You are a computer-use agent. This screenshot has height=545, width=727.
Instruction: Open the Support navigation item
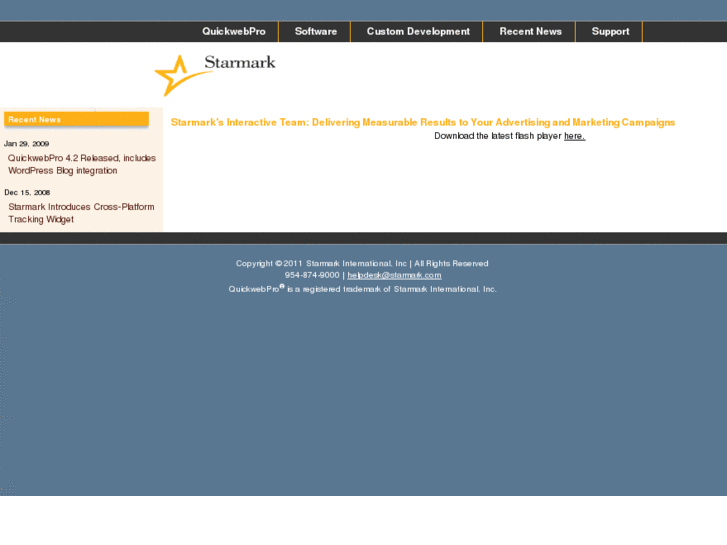click(x=610, y=32)
